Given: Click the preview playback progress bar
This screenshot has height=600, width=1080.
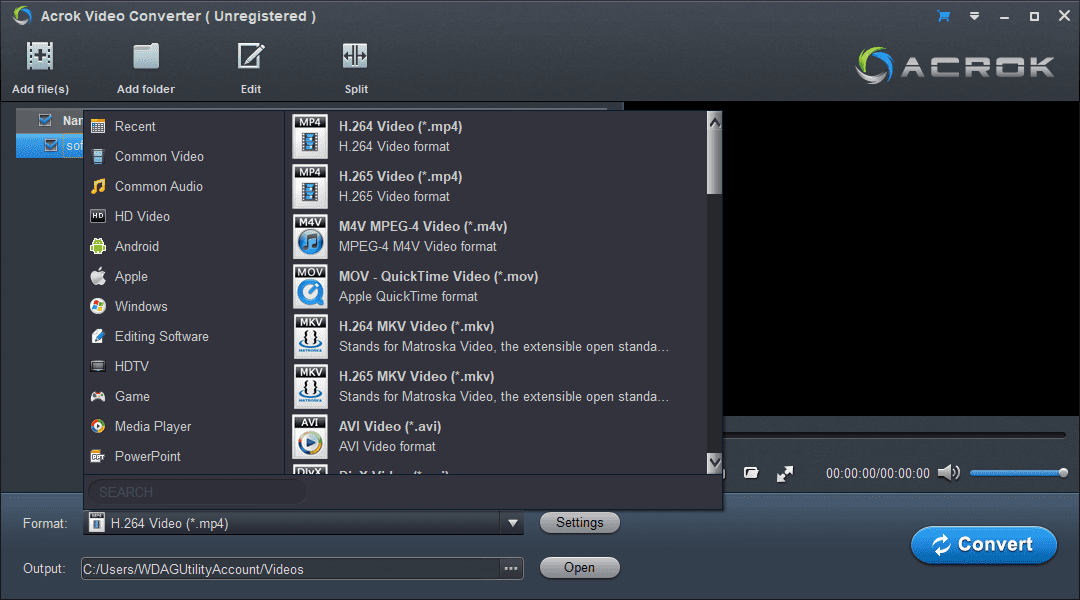Looking at the screenshot, I should (x=894, y=435).
